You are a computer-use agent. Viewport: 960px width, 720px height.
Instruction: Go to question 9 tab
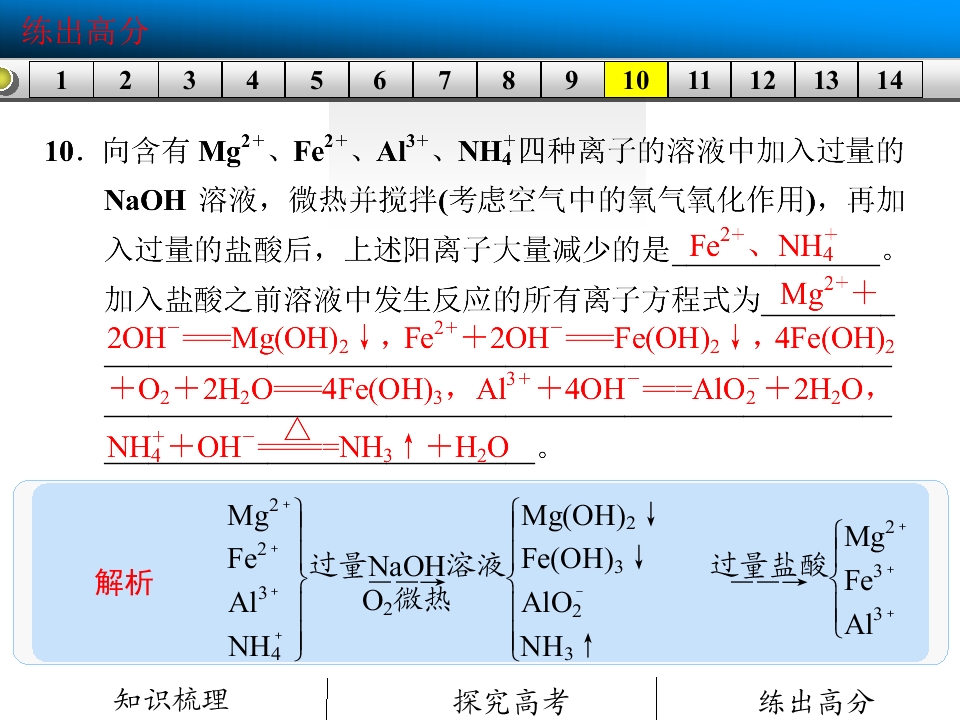click(x=572, y=80)
